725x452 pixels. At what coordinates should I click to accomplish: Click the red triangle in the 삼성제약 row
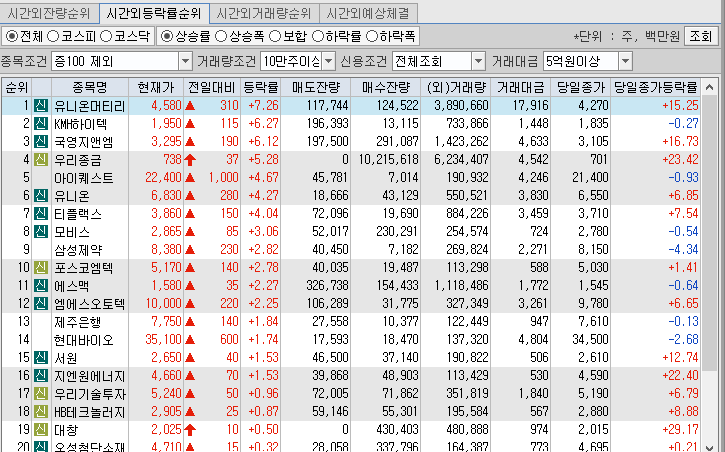(x=190, y=250)
